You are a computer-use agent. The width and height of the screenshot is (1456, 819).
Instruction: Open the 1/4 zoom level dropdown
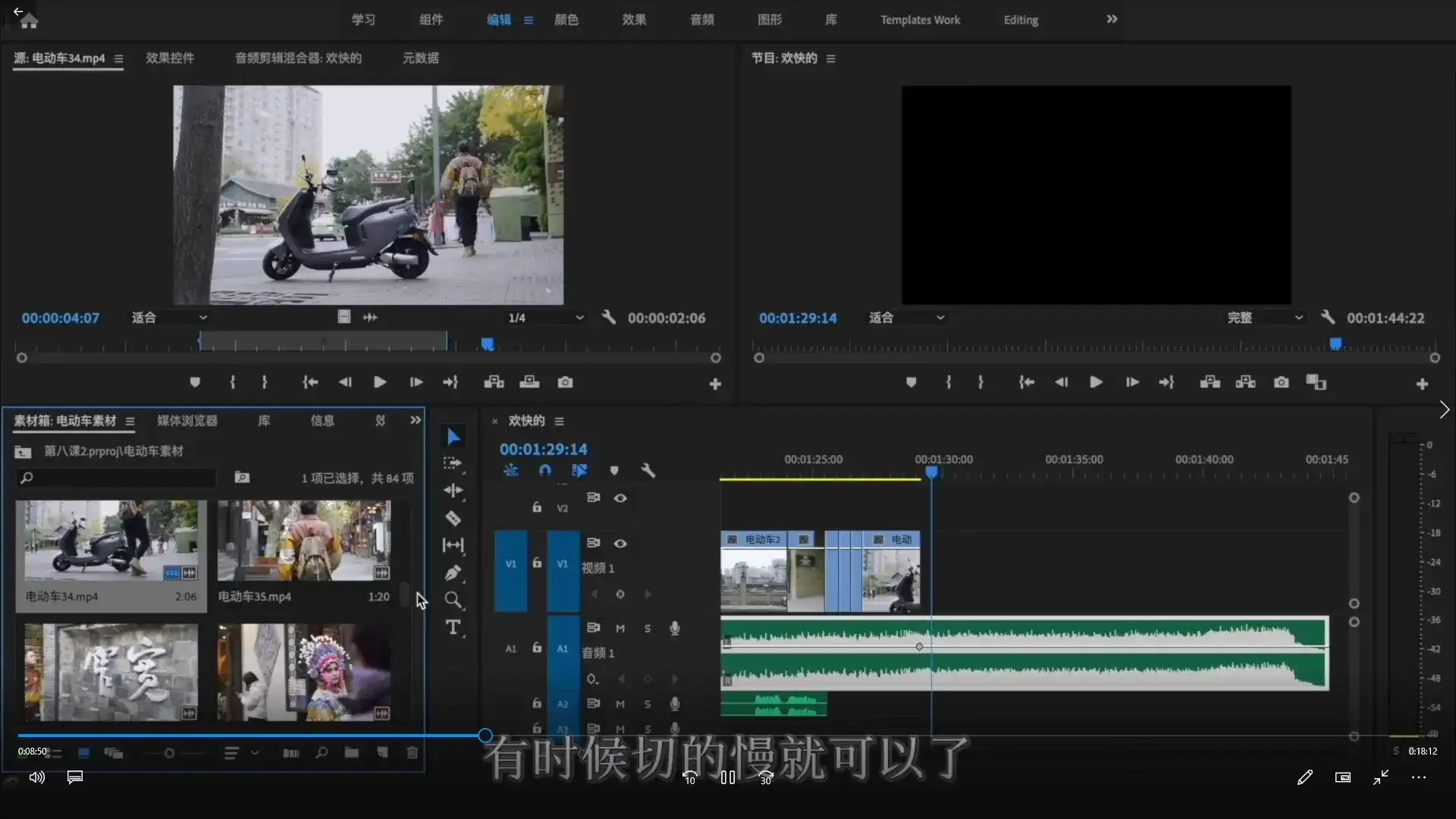(x=544, y=317)
